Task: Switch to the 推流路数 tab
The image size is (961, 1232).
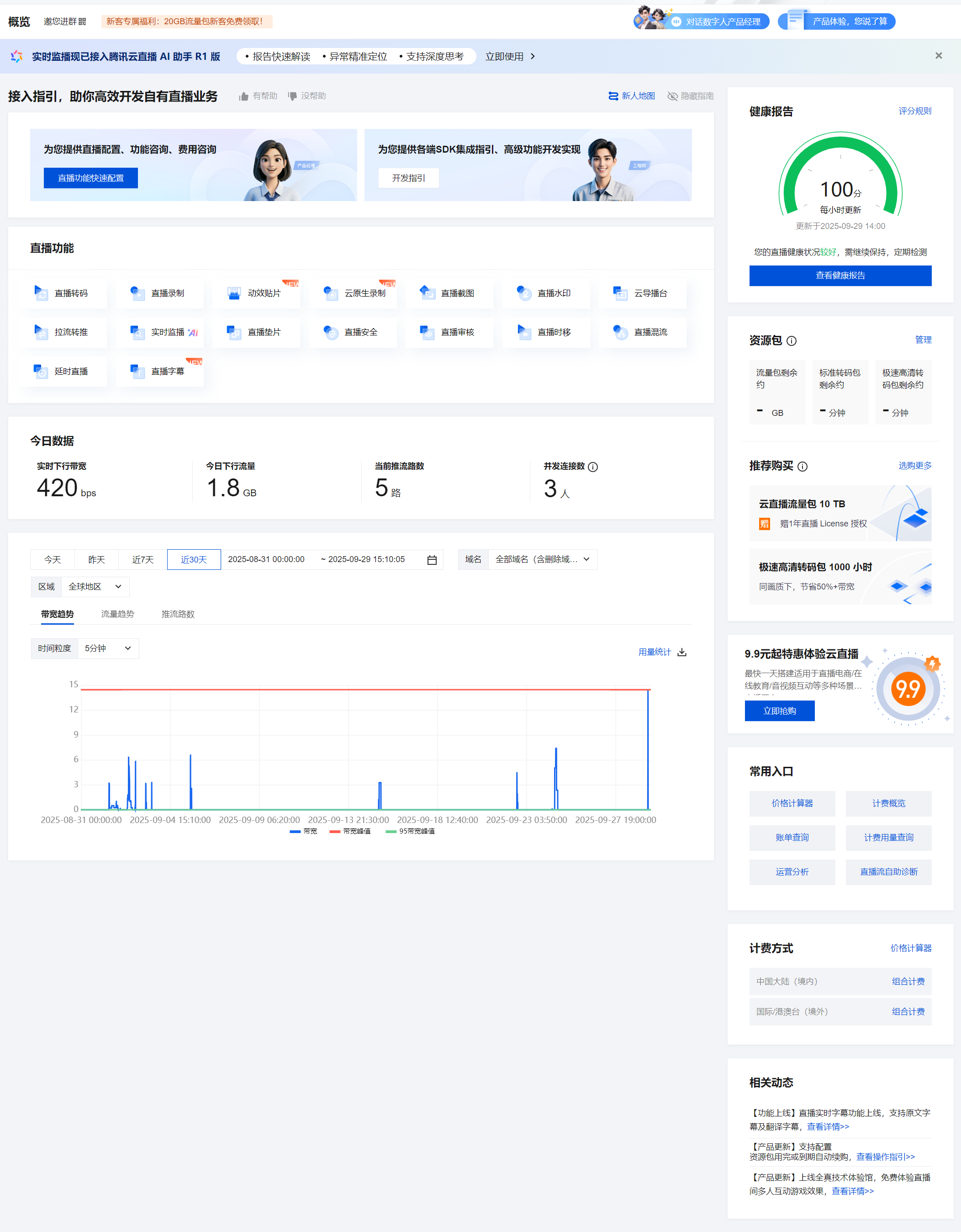Action: [x=178, y=614]
